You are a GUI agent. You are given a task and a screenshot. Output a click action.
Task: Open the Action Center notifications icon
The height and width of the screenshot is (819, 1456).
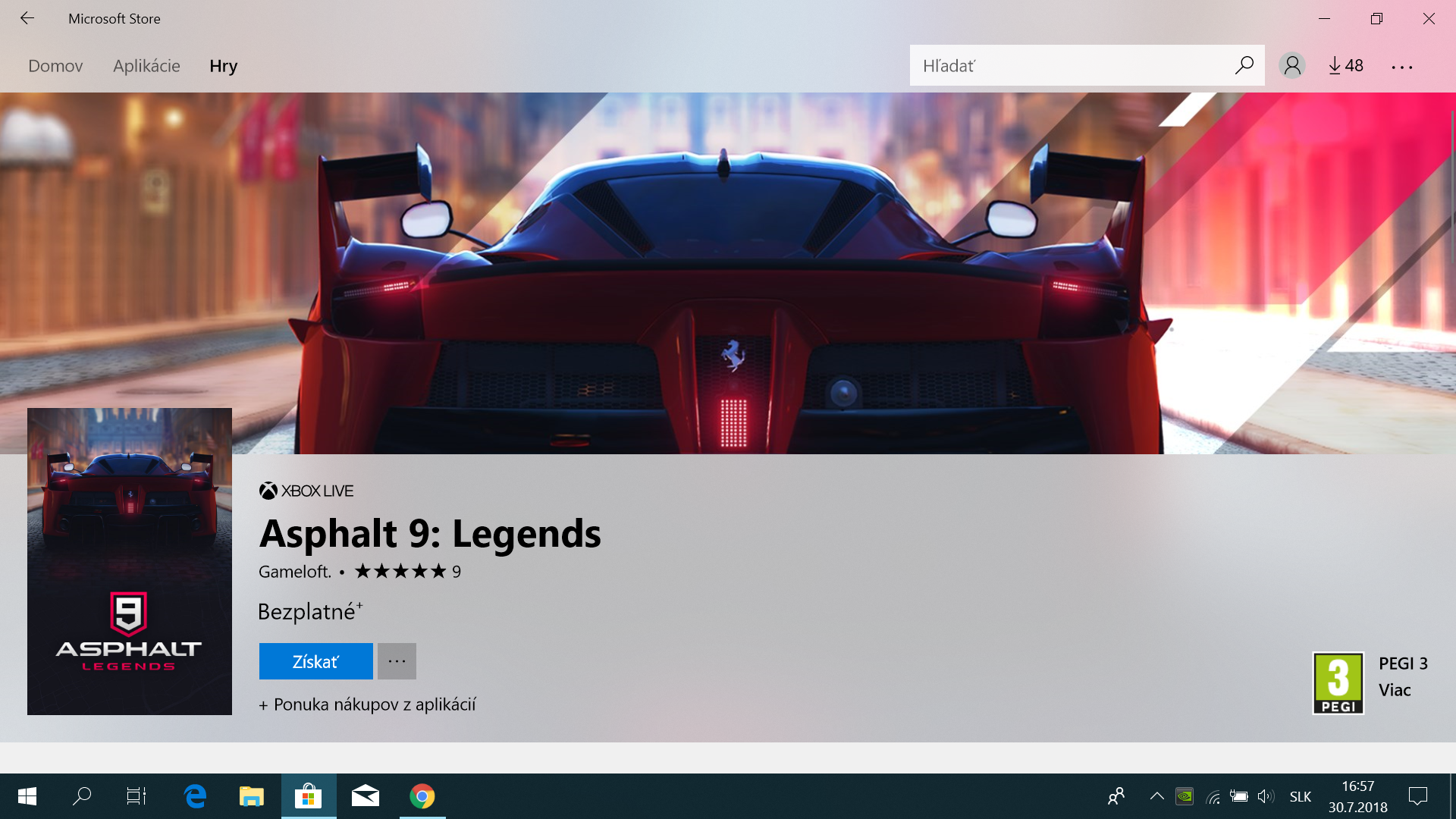pyautogui.click(x=1418, y=796)
